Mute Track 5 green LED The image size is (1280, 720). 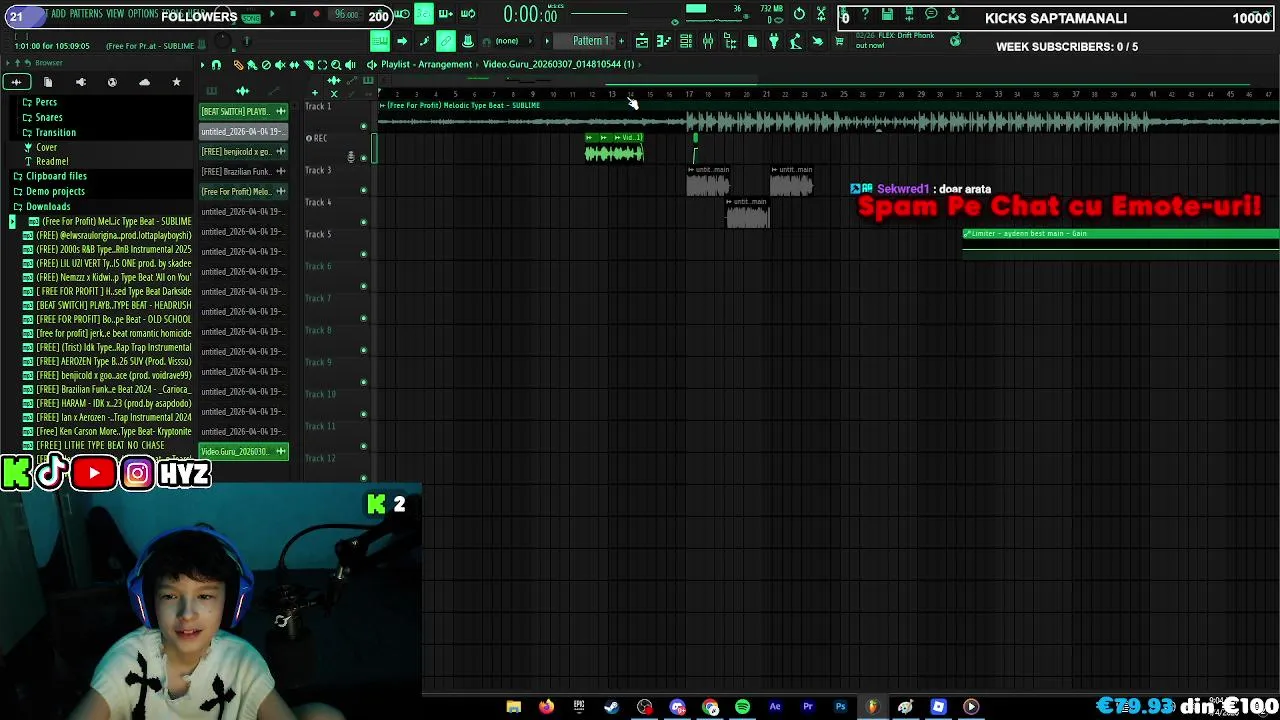[364, 253]
